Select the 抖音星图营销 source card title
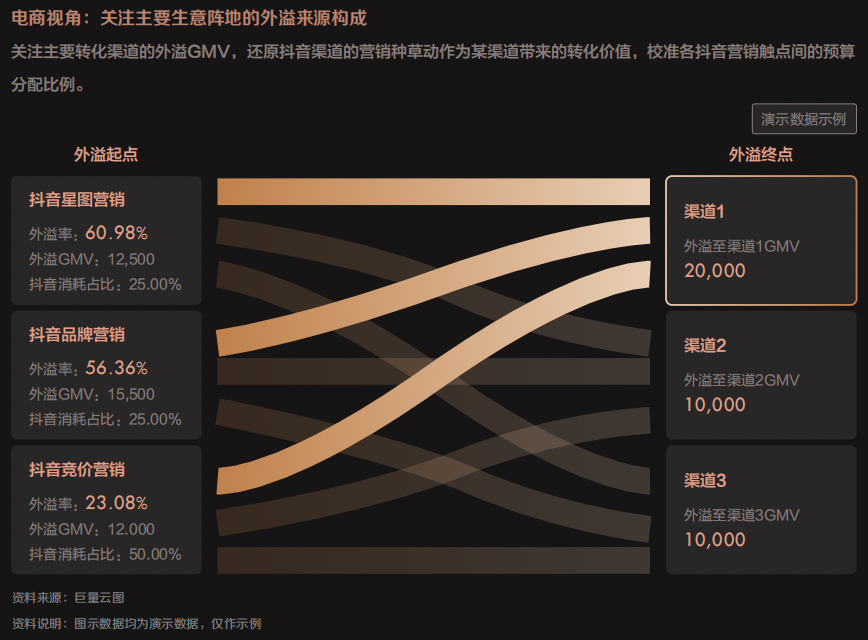868x640 pixels. 77,199
